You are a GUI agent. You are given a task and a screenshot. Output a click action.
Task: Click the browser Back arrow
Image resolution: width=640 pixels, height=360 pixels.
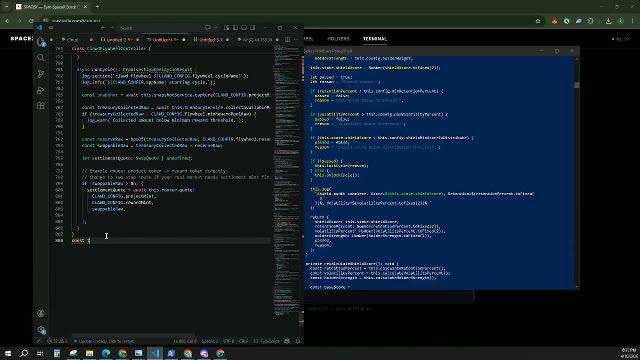coord(7,21)
